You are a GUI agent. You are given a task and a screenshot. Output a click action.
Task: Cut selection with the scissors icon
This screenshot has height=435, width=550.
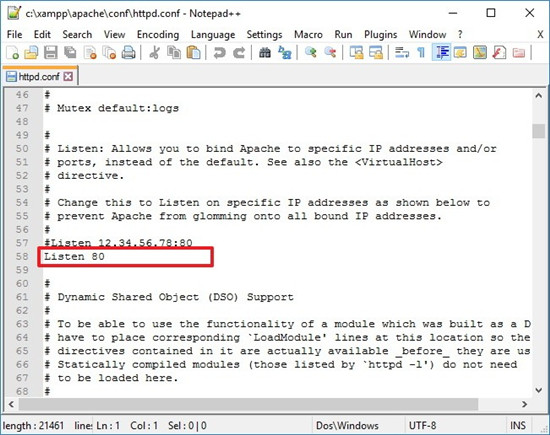click(x=154, y=53)
